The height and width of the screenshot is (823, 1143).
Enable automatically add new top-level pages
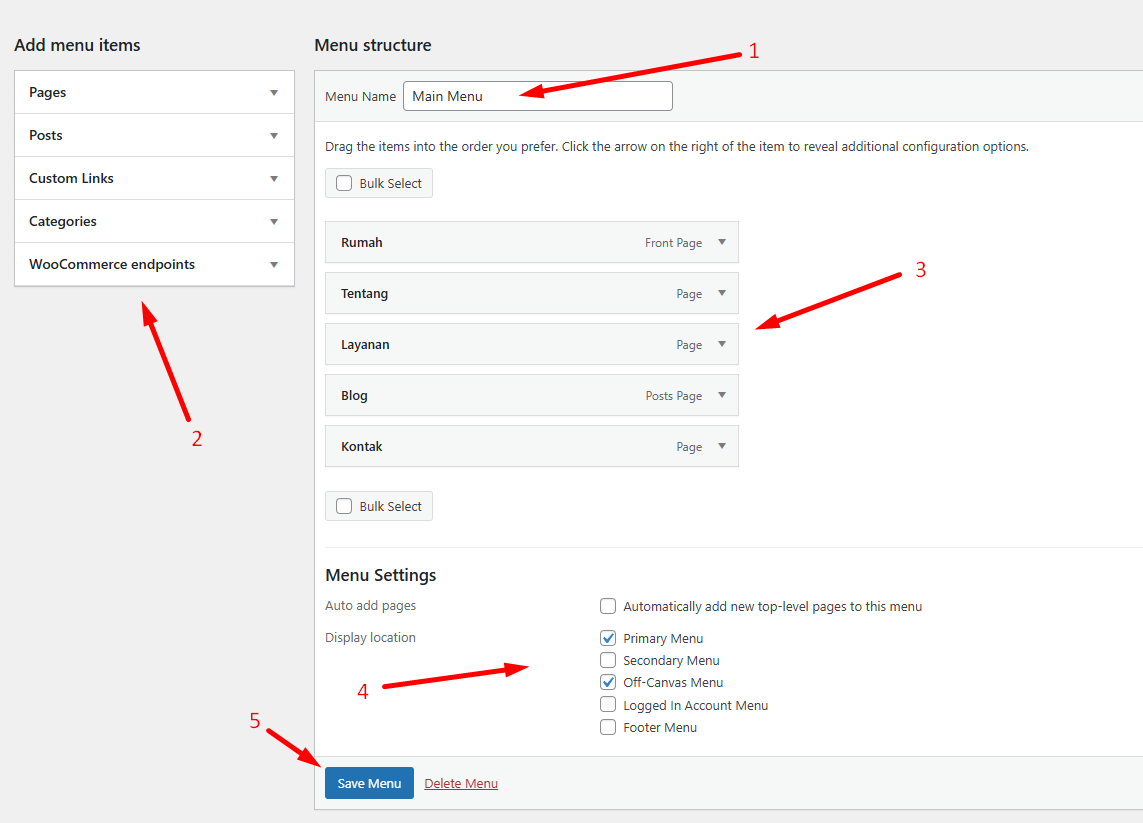(608, 606)
